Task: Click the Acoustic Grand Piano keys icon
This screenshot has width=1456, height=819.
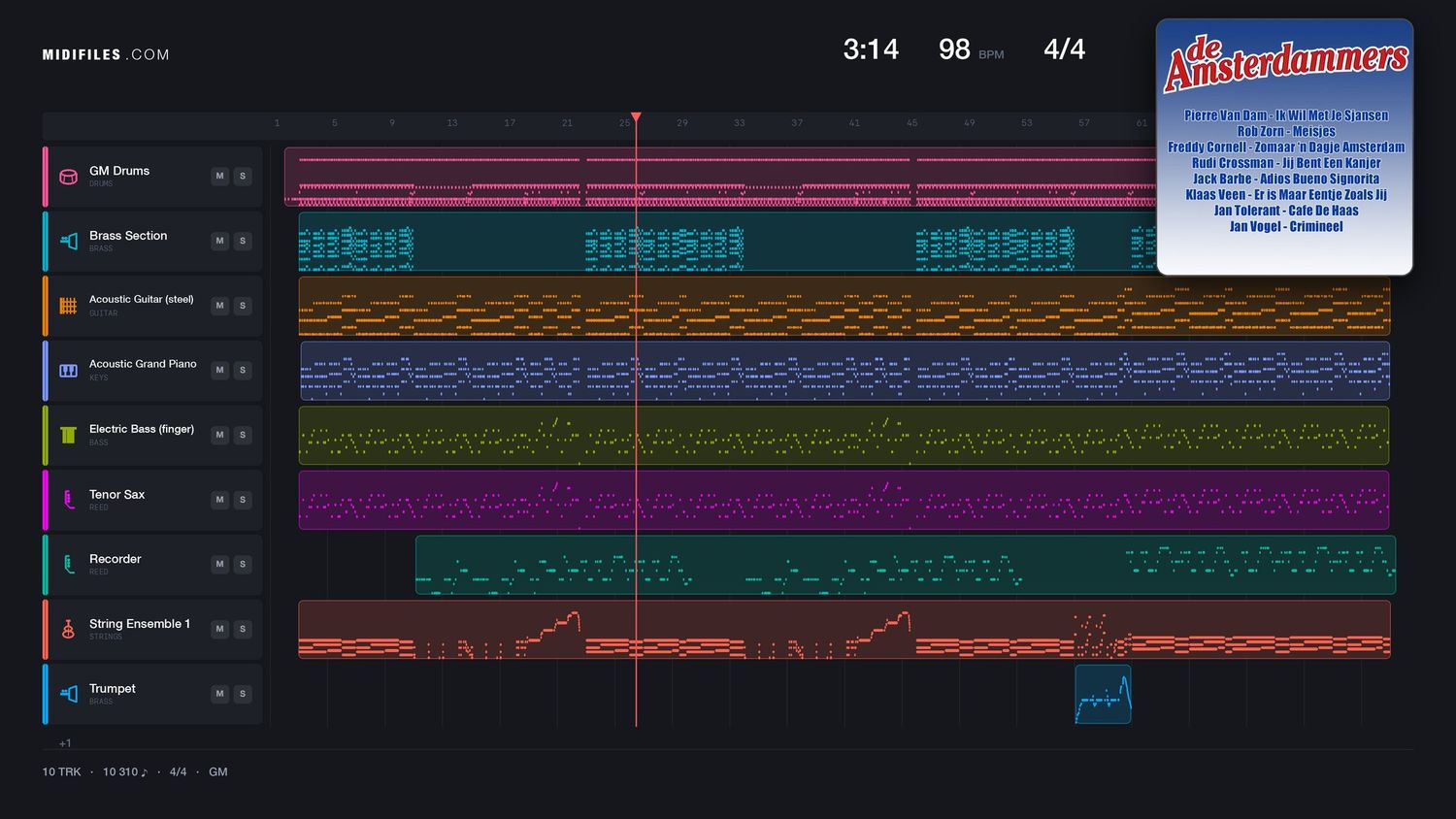Action: point(68,371)
